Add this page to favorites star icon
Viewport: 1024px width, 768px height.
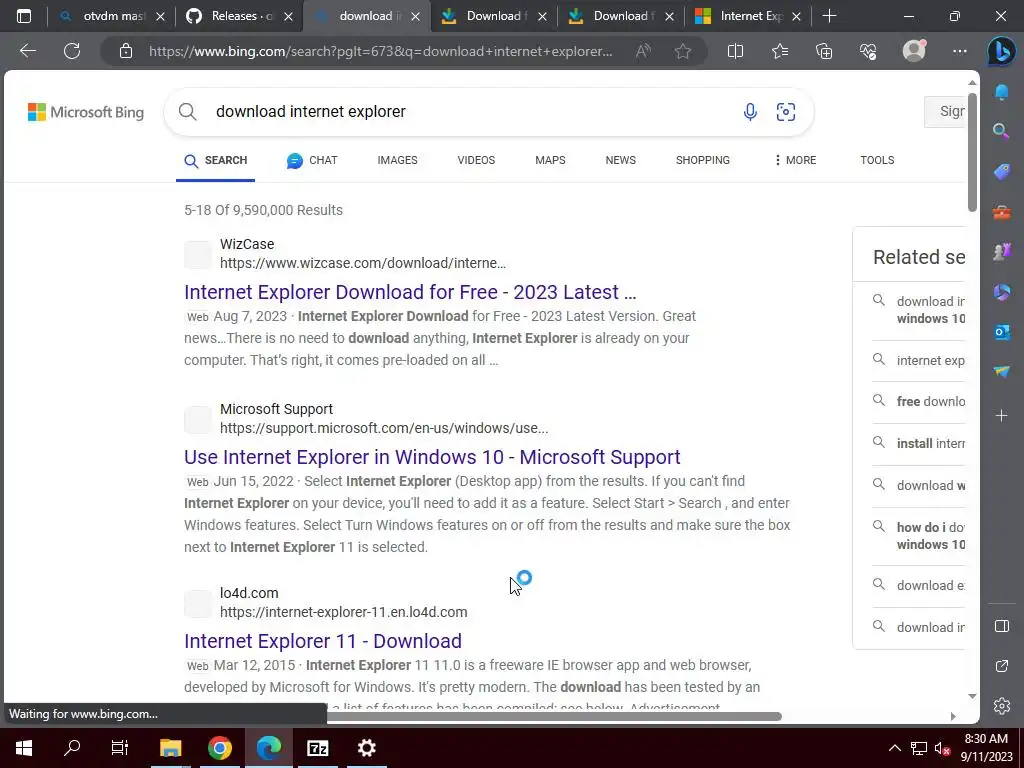point(683,51)
